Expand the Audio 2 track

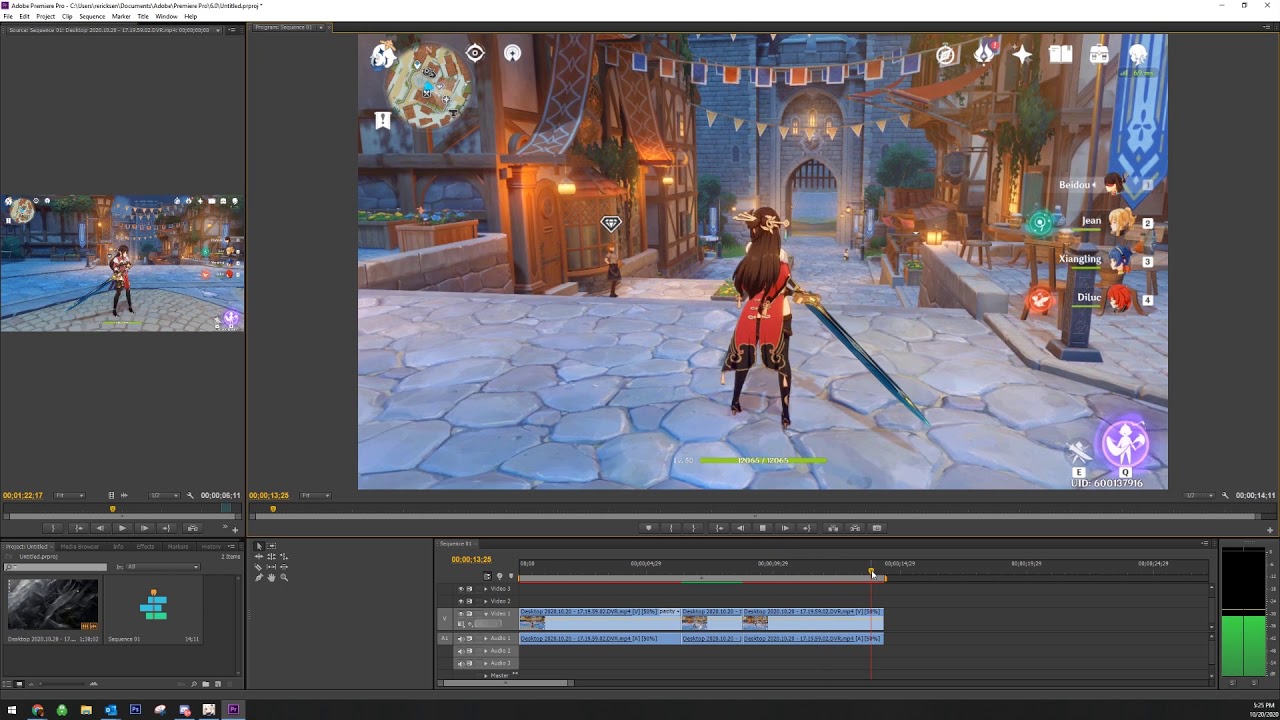(x=486, y=651)
